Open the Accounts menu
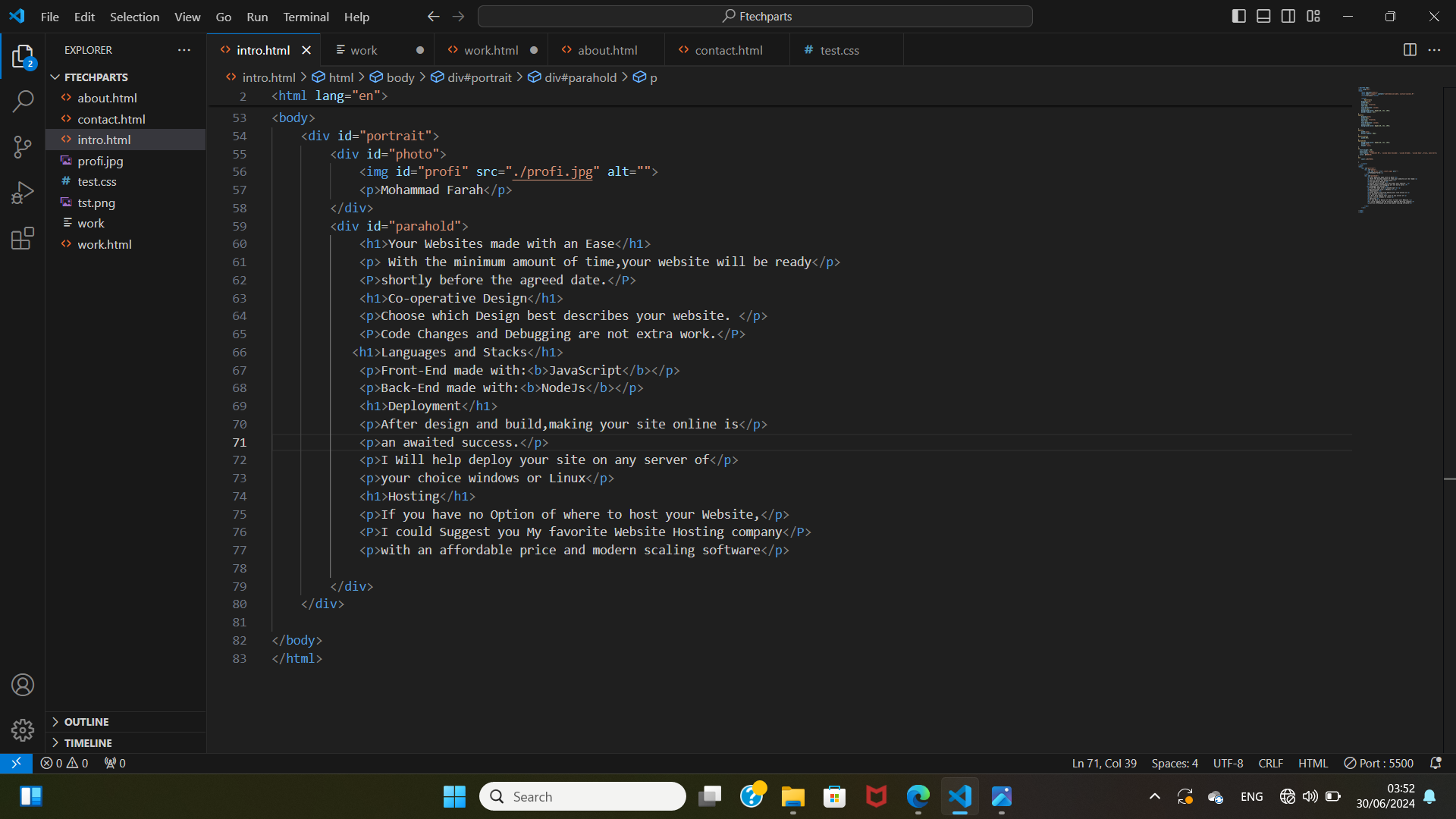 (x=23, y=685)
